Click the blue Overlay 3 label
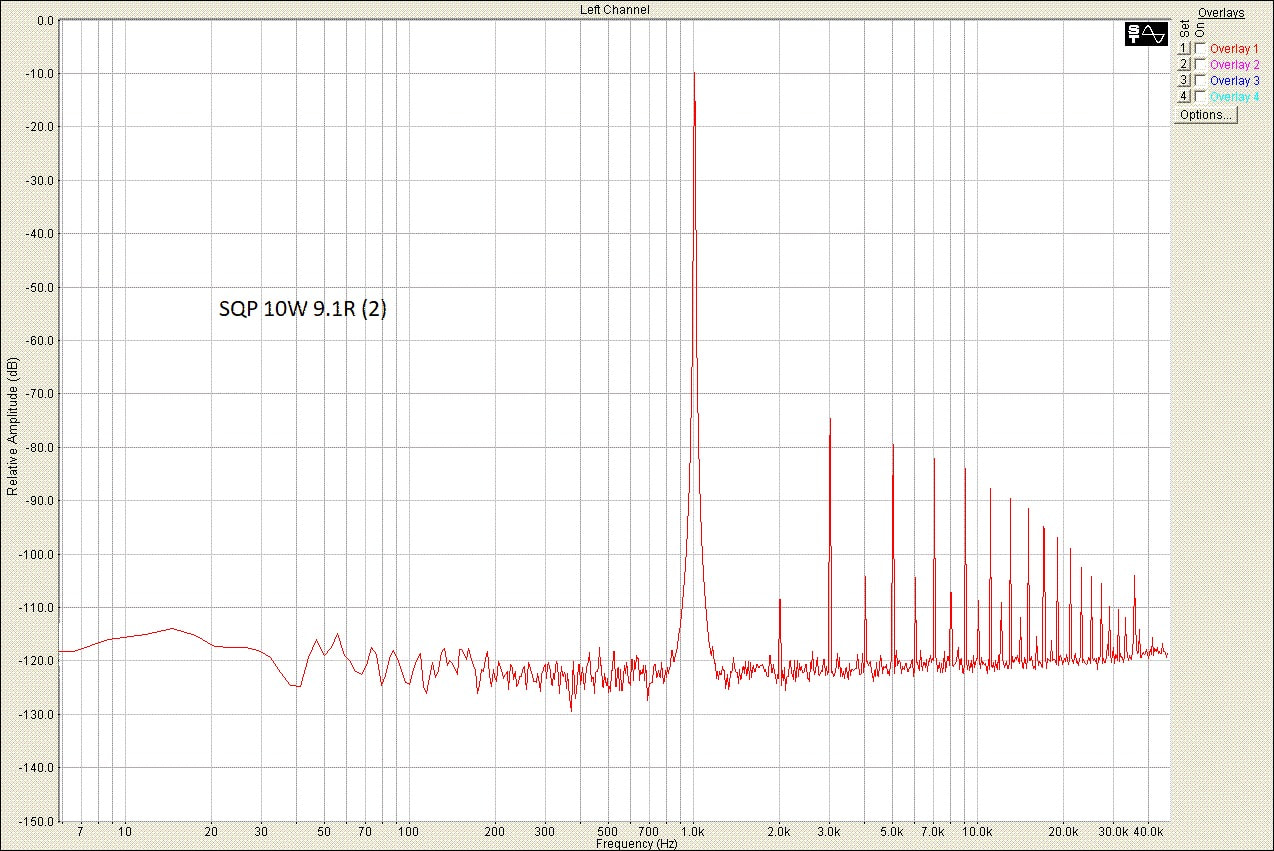This screenshot has height=851, width=1274. [x=1234, y=80]
